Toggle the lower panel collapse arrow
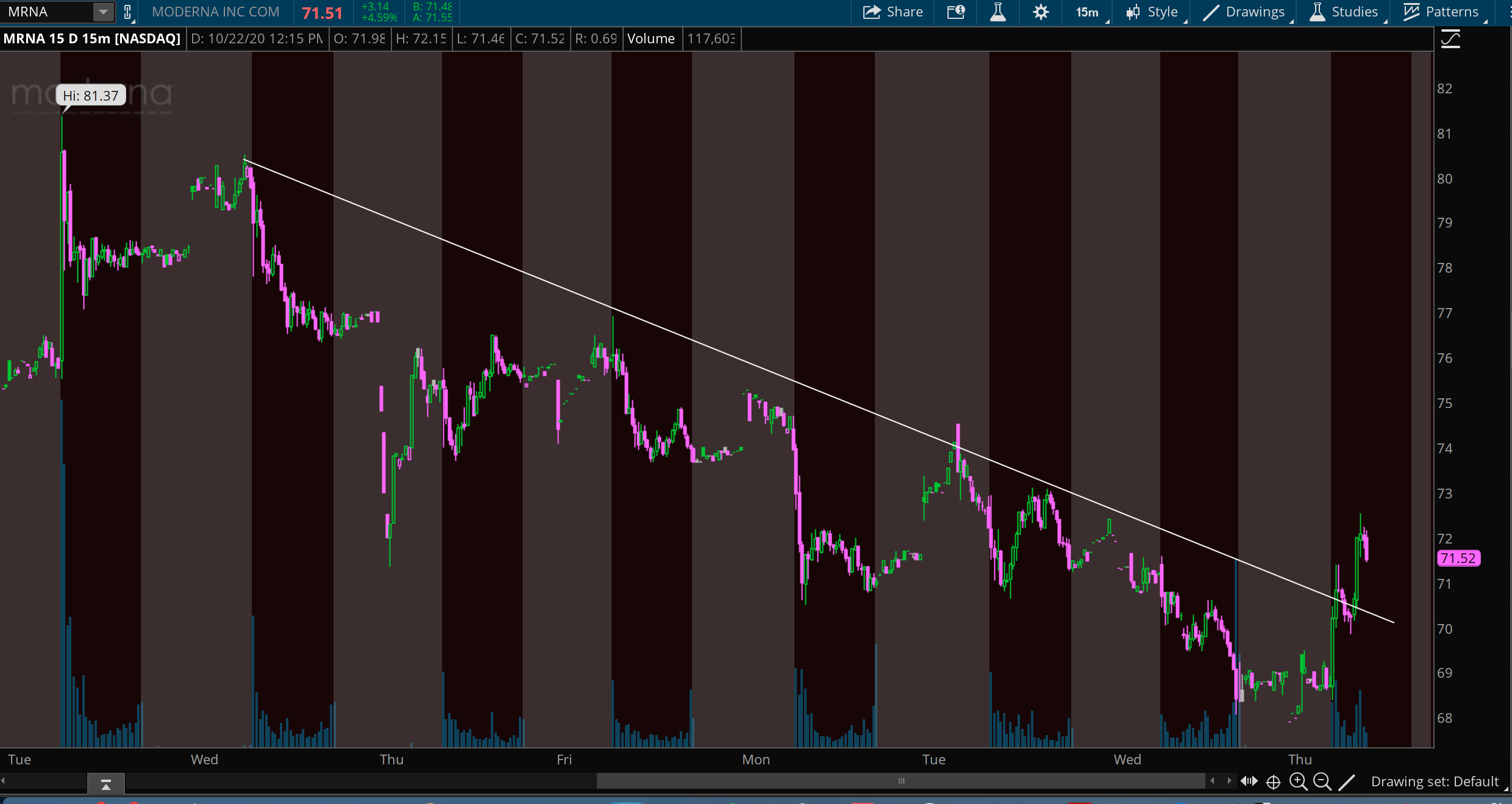This screenshot has height=804, width=1512. point(106,784)
